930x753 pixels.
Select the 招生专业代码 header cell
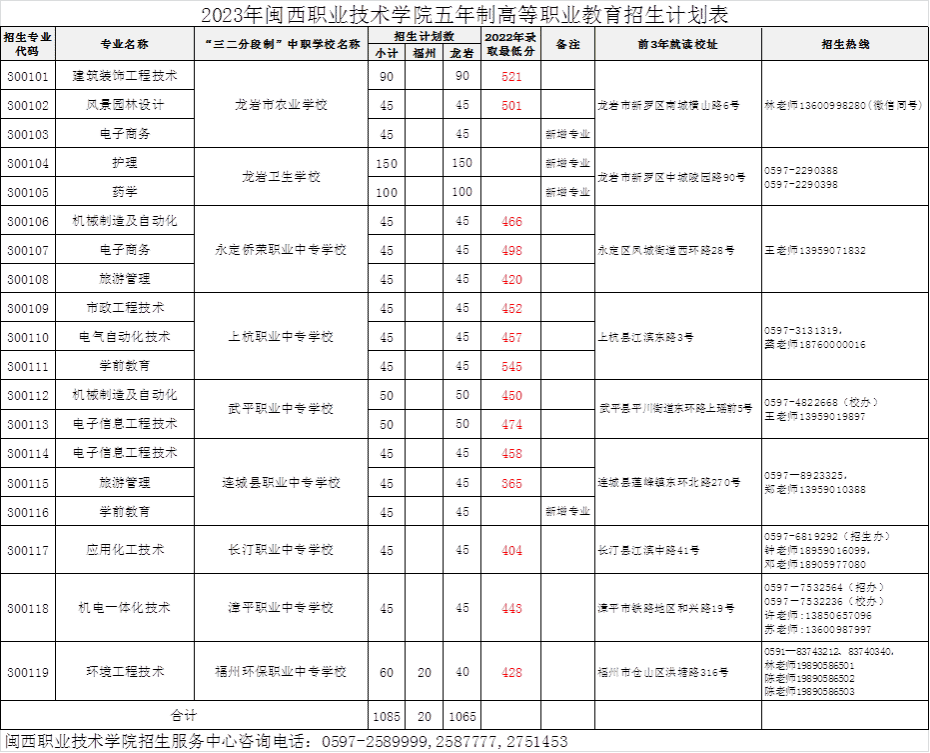(28, 45)
